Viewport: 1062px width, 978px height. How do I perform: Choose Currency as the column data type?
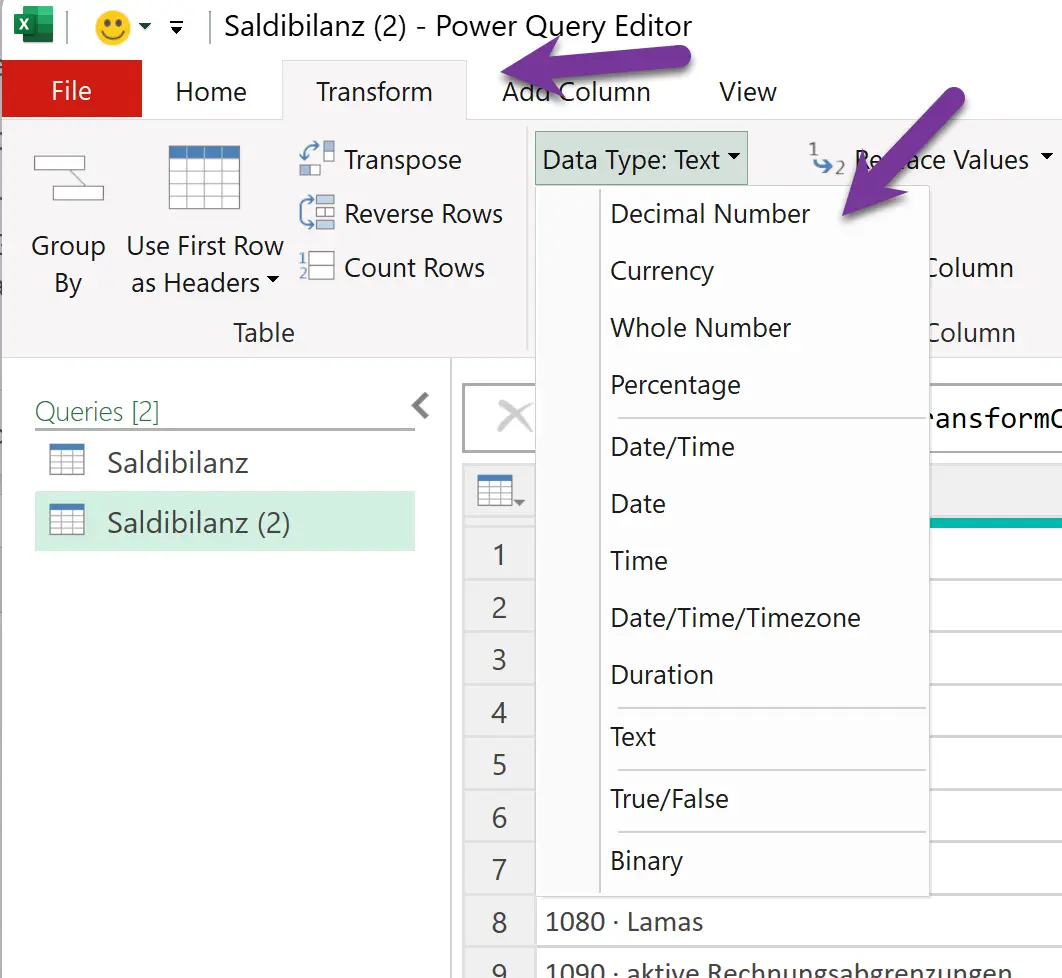coord(661,271)
